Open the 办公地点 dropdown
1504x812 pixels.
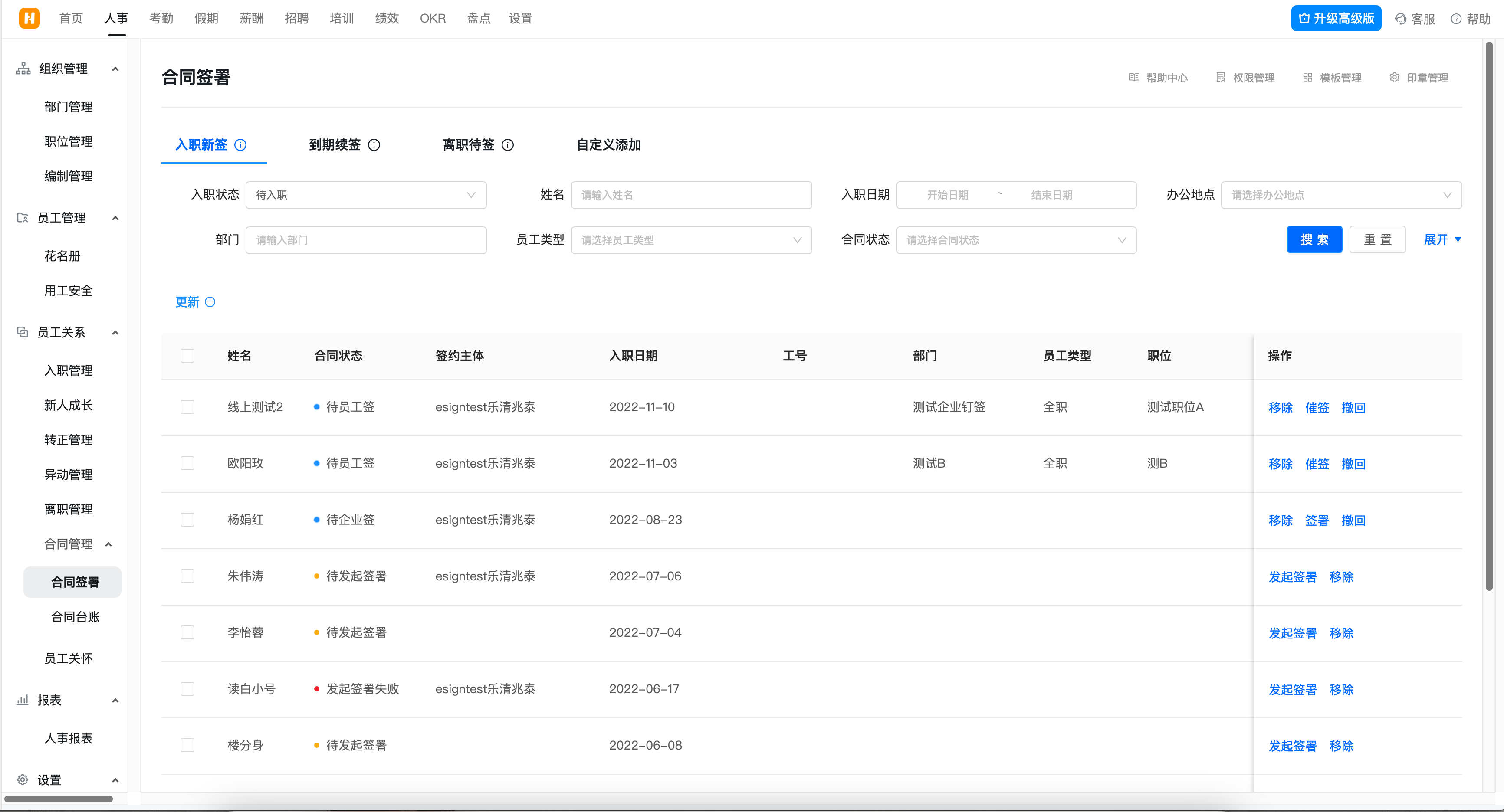pos(1341,195)
